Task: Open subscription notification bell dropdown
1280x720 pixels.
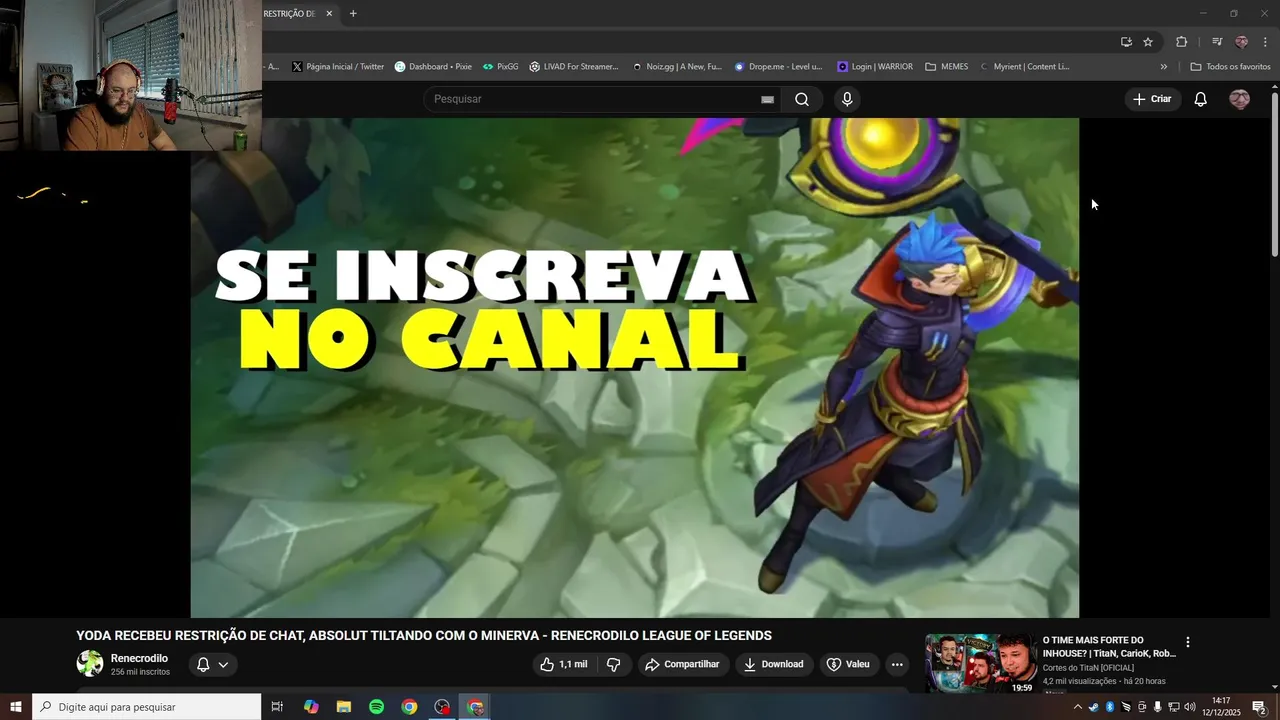Action: (x=213, y=664)
